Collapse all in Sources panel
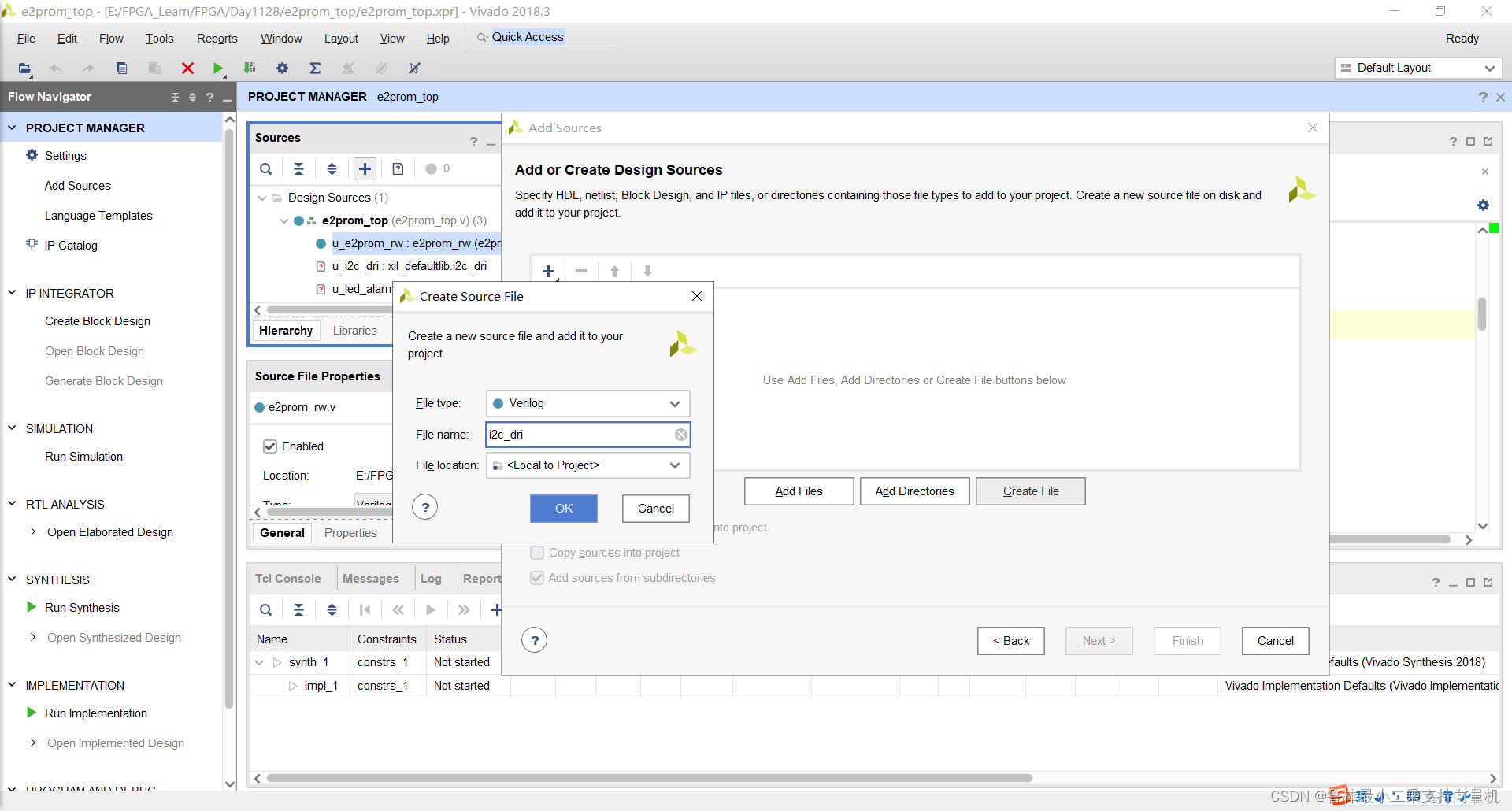Image resolution: width=1512 pixels, height=811 pixels. (x=298, y=168)
